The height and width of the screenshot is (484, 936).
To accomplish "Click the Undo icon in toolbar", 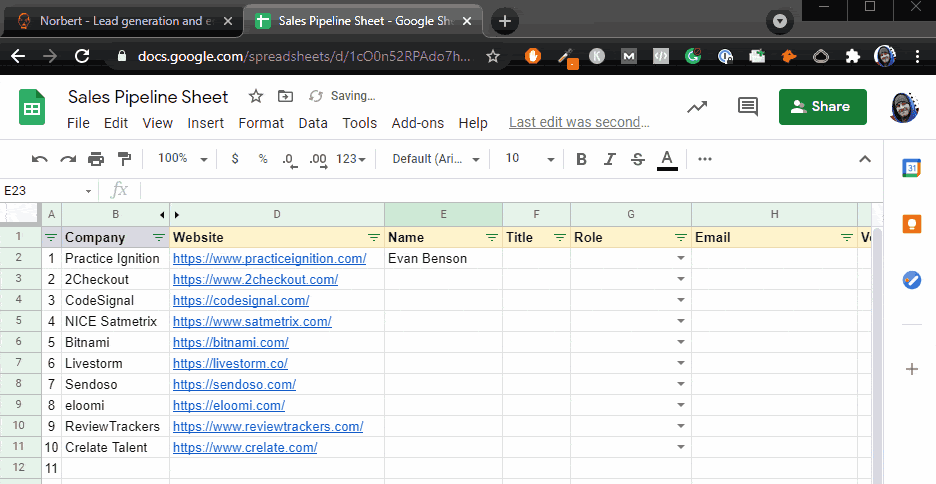I will coord(39,159).
